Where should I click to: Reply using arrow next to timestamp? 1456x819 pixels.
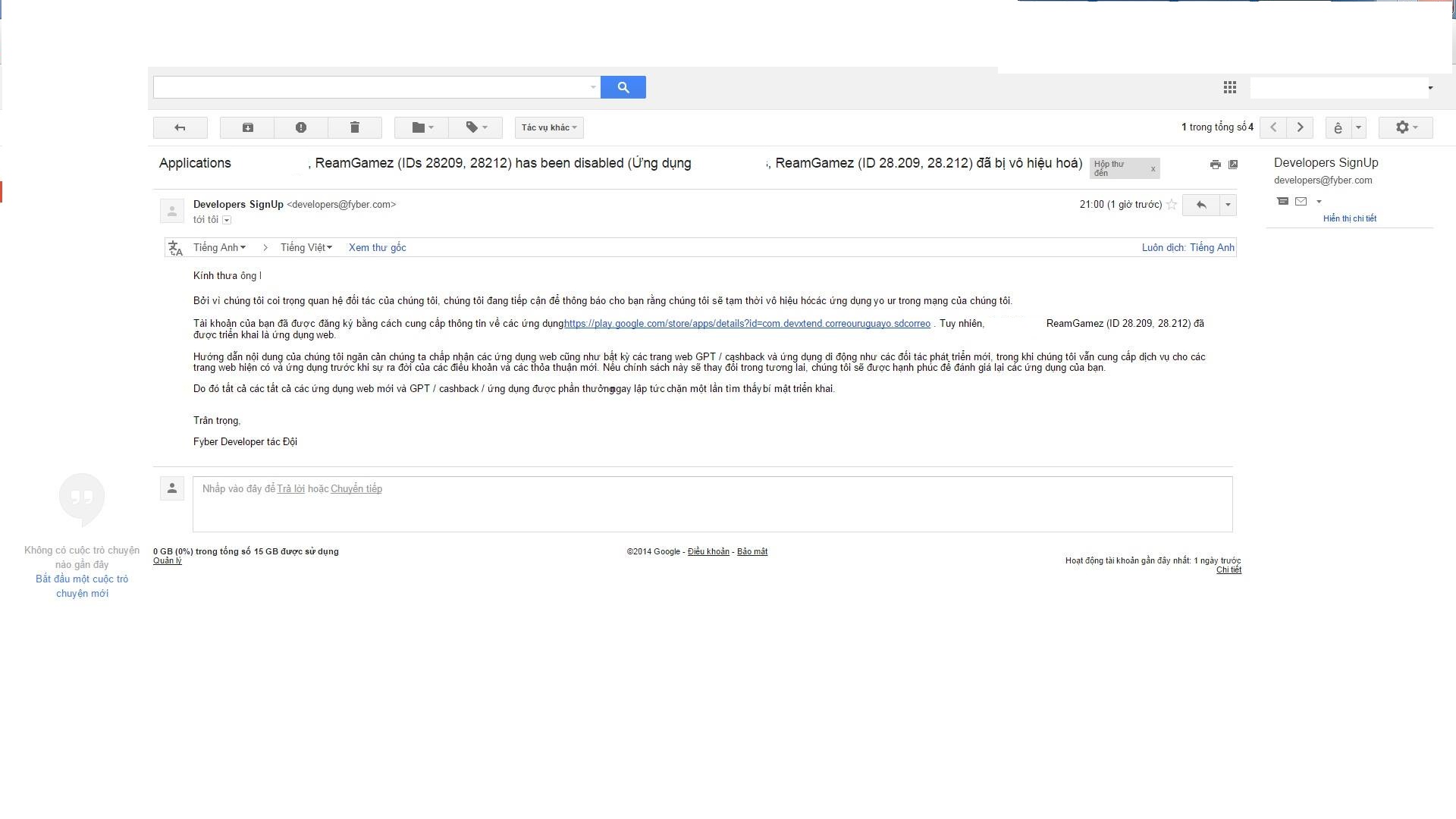1200,205
